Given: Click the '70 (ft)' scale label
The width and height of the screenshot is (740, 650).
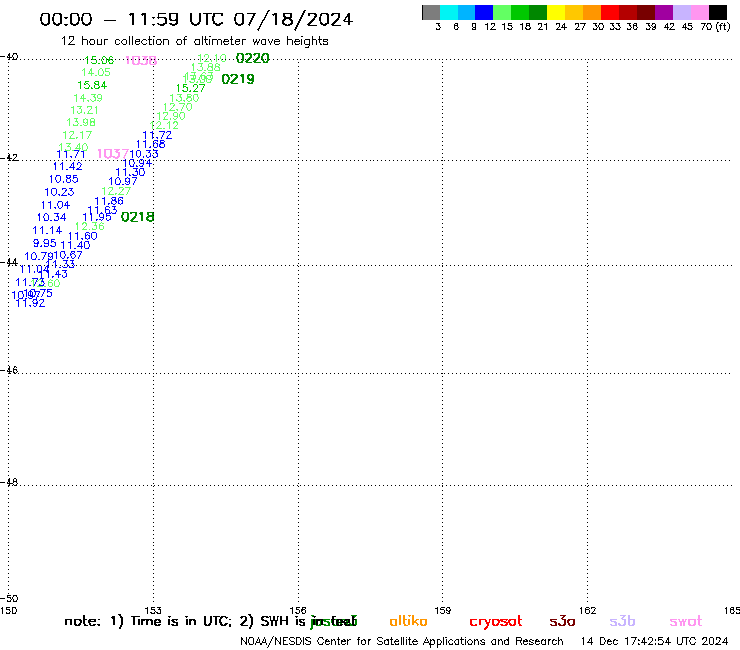Looking at the screenshot, I should point(715,27).
